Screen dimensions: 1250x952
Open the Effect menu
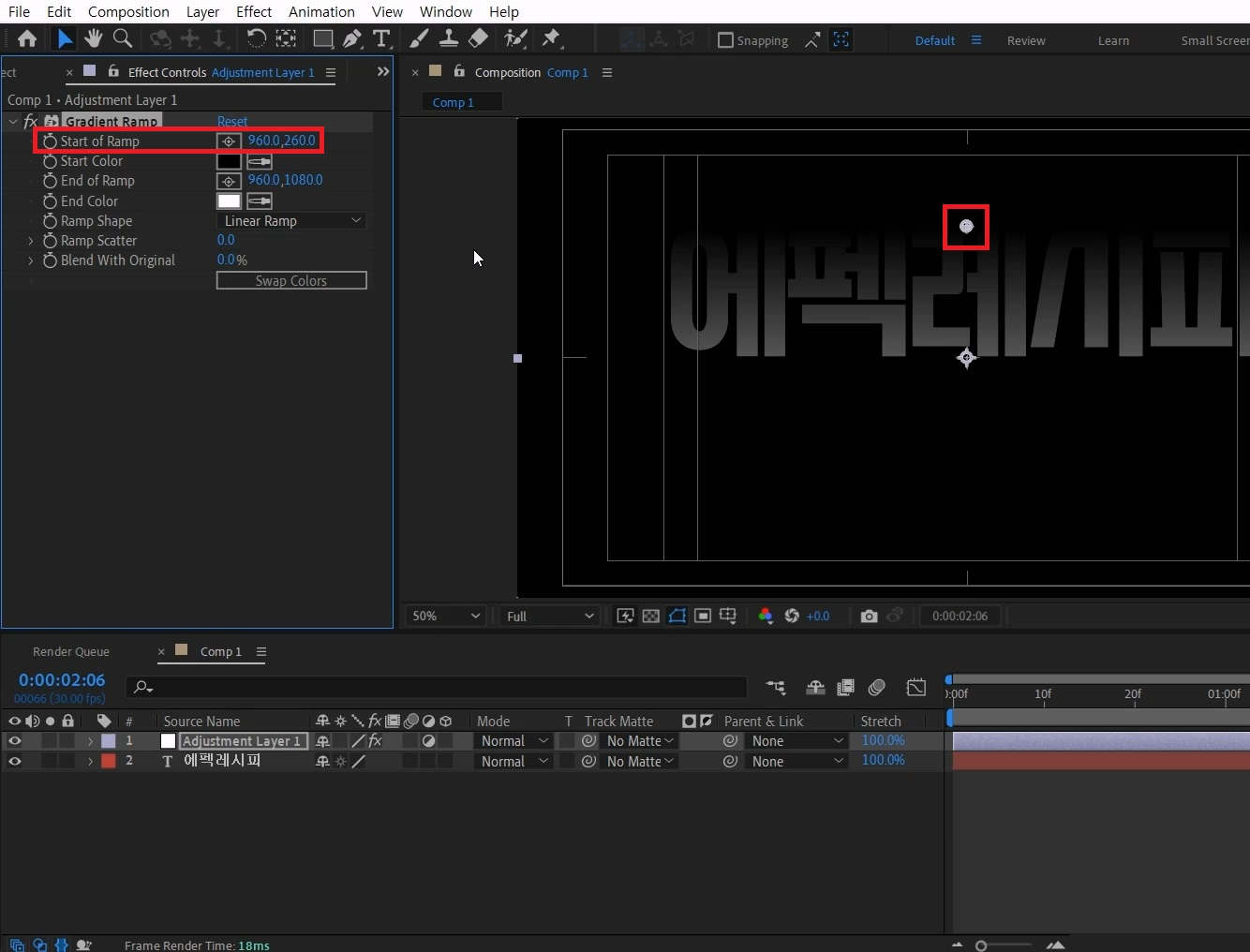click(x=254, y=11)
